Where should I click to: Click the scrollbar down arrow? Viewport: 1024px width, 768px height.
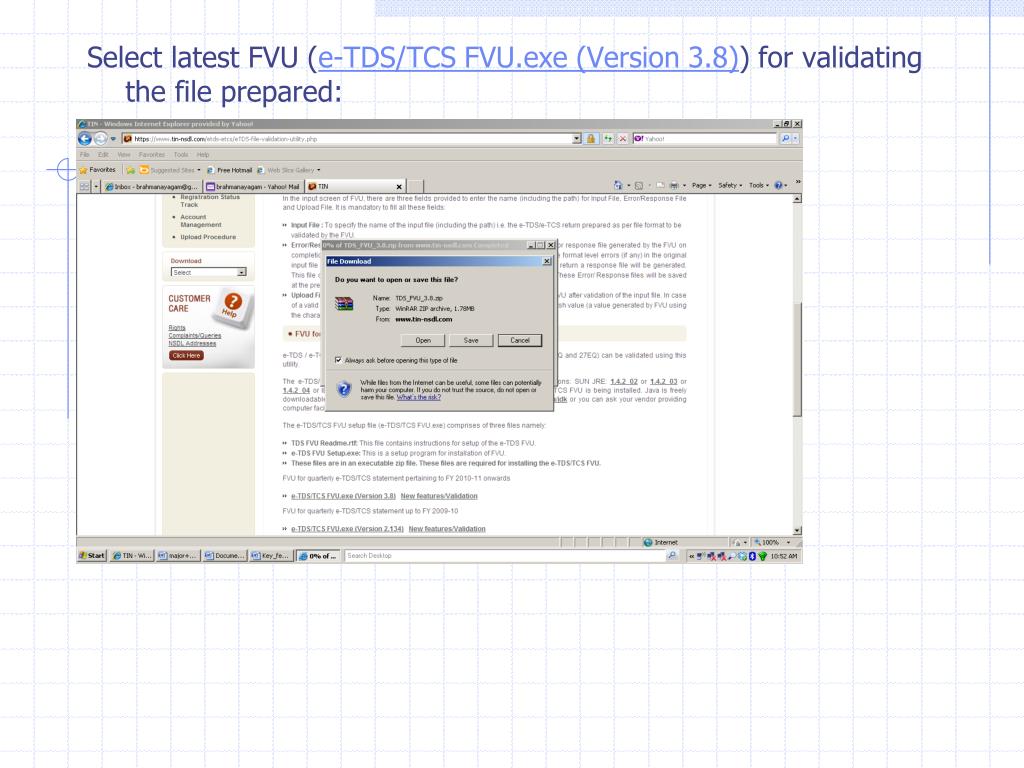(x=797, y=531)
